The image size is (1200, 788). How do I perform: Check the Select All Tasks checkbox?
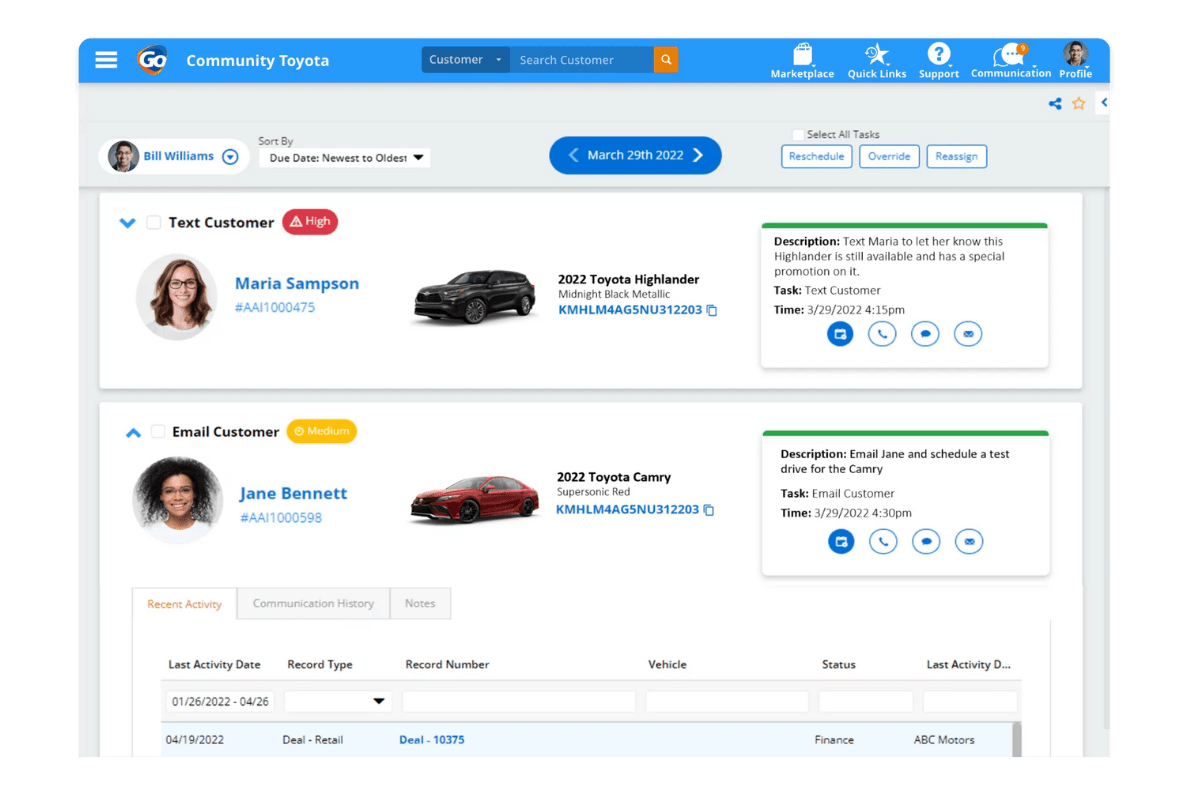(798, 134)
